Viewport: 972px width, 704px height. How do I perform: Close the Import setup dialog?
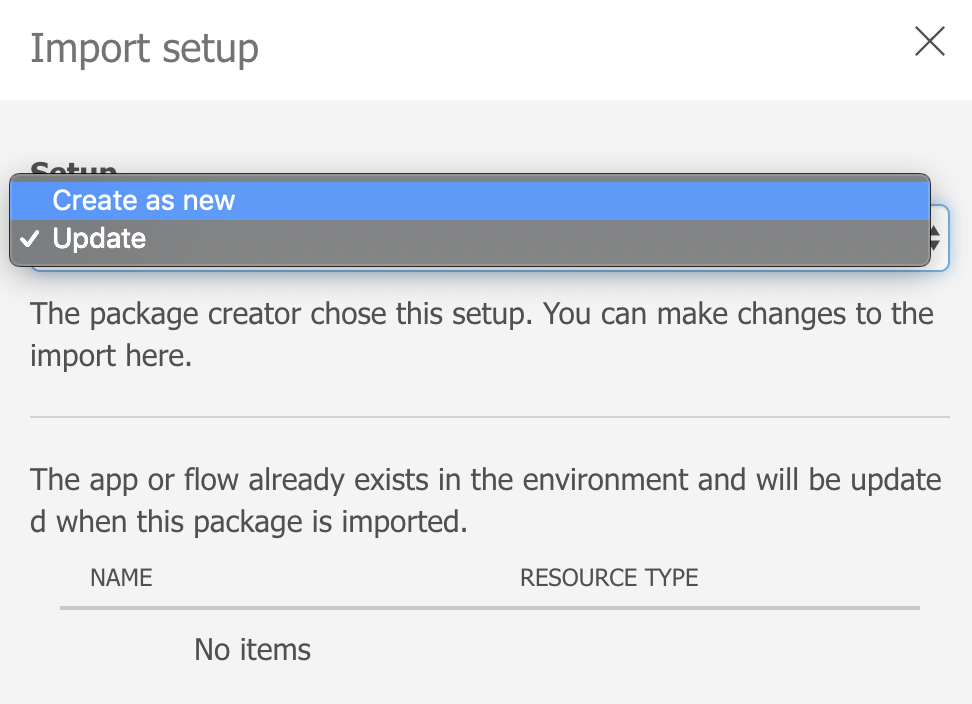(x=930, y=42)
